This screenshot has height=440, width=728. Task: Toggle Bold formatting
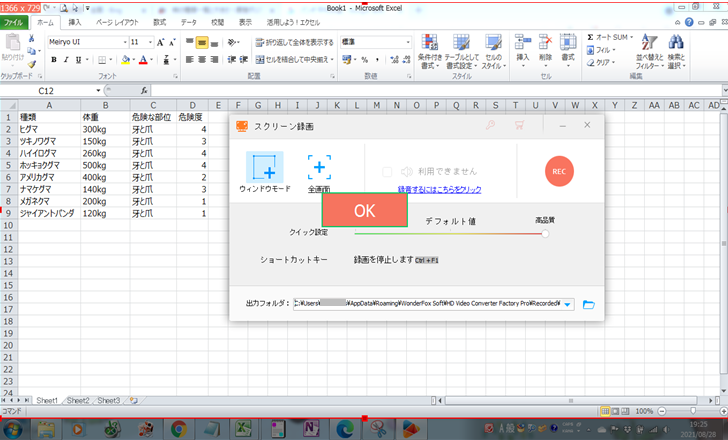tap(54, 59)
